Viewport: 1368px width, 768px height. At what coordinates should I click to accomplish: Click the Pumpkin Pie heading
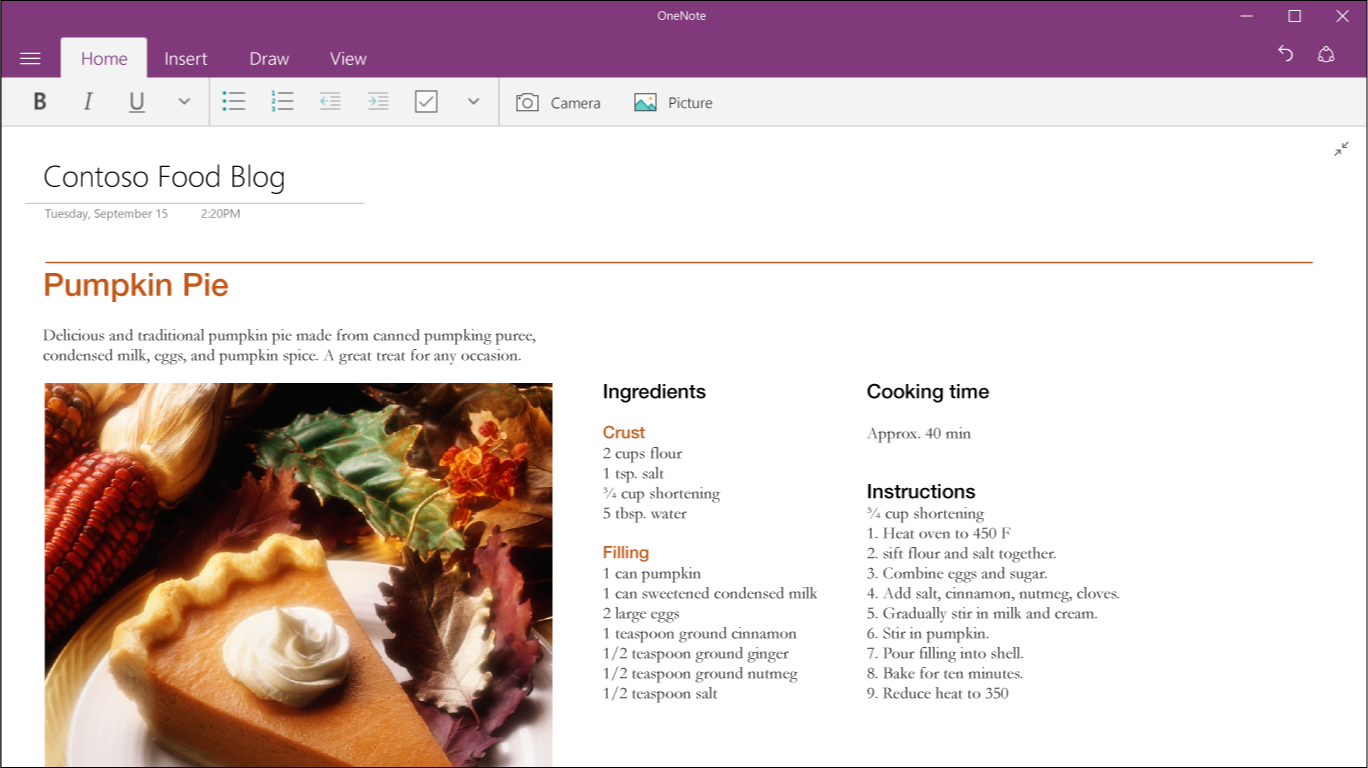pos(136,285)
